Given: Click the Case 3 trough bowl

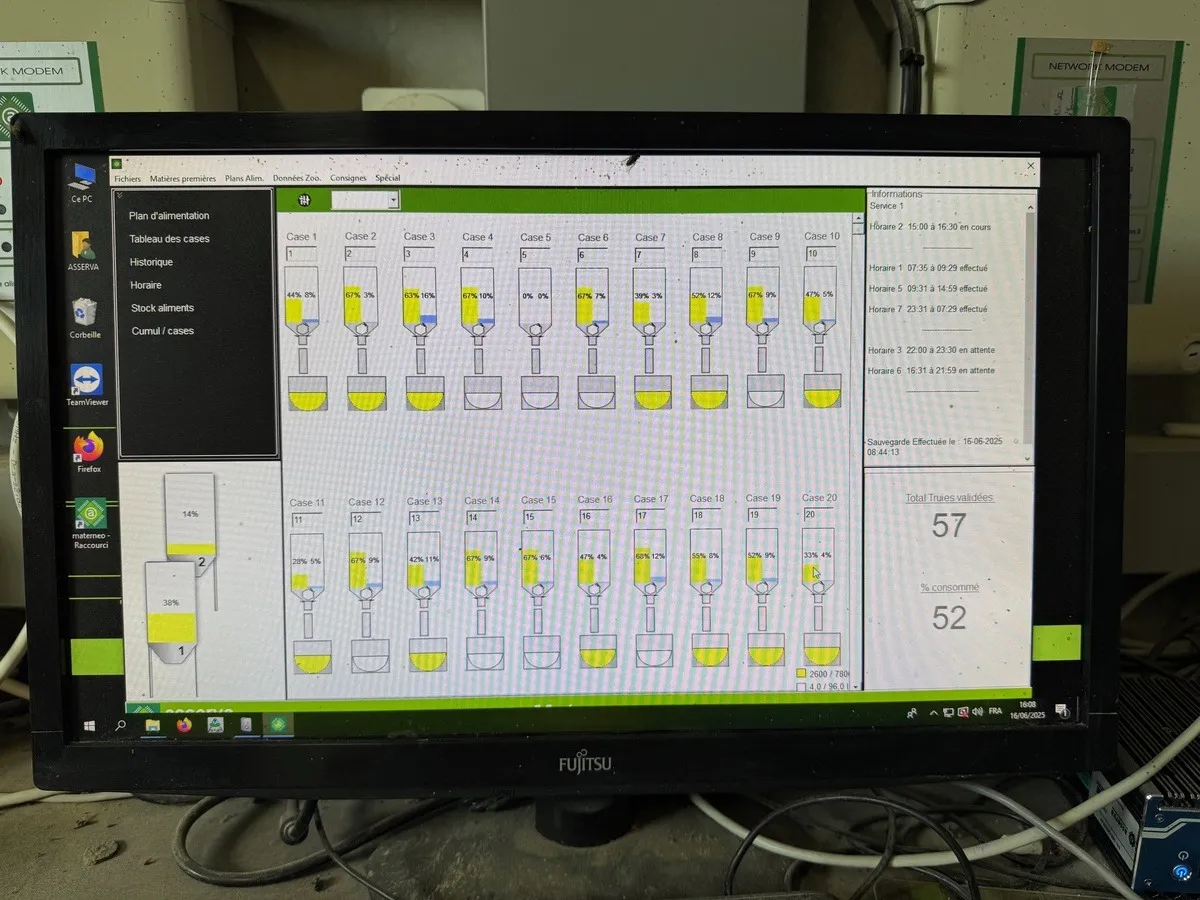Looking at the screenshot, I should tap(425, 394).
